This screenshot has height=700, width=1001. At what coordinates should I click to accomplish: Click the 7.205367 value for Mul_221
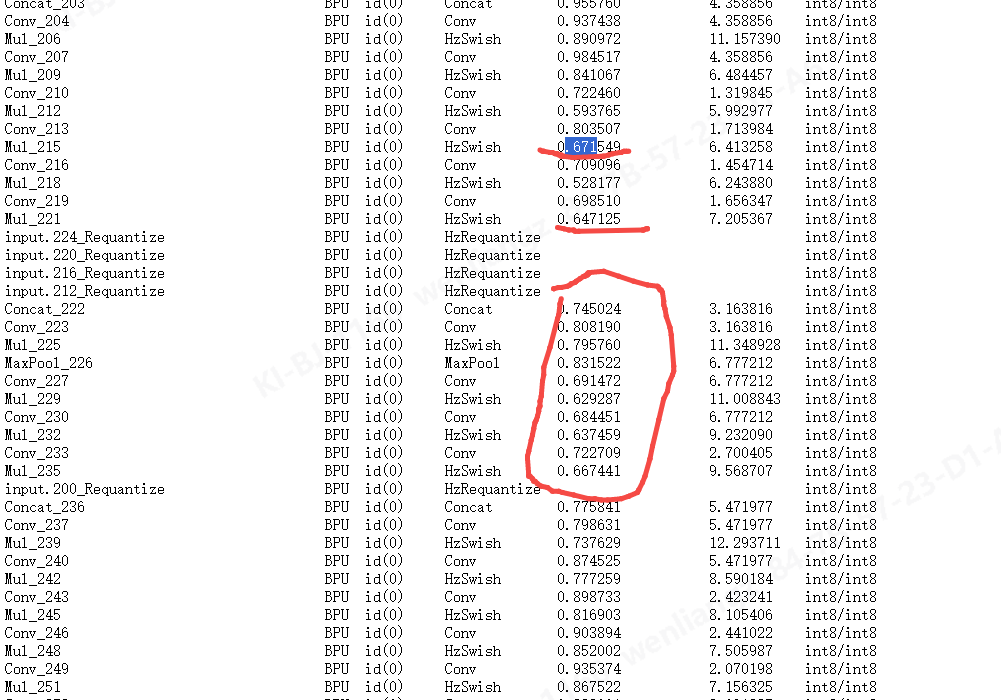741,219
